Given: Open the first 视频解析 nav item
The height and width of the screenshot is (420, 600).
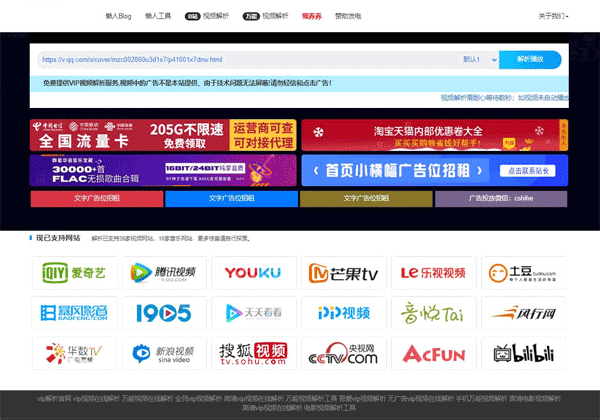Looking at the screenshot, I should tap(207, 16).
